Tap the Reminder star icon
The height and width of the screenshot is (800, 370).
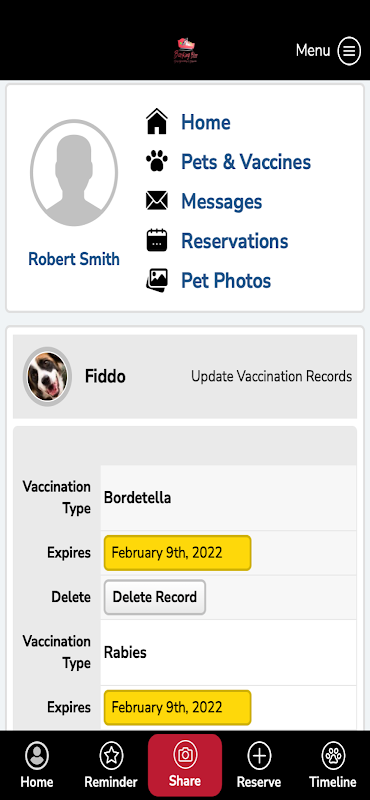pyautogui.click(x=111, y=756)
